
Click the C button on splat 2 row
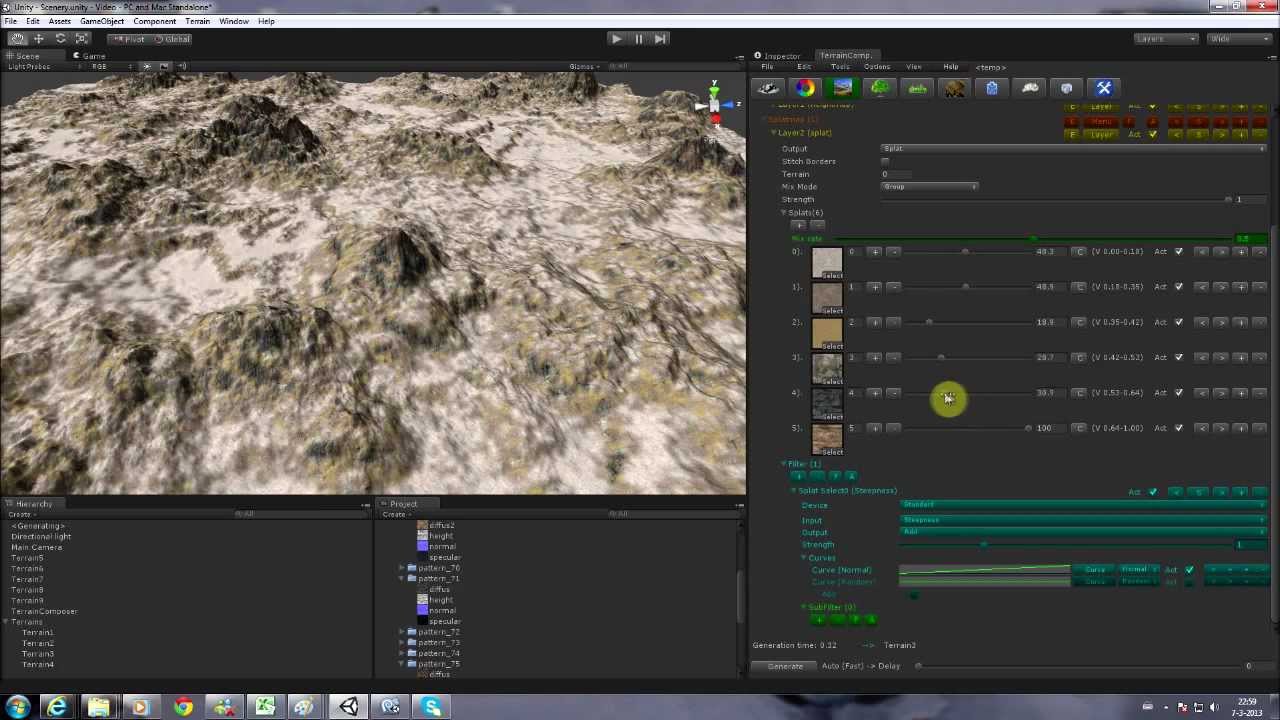[x=1079, y=322]
